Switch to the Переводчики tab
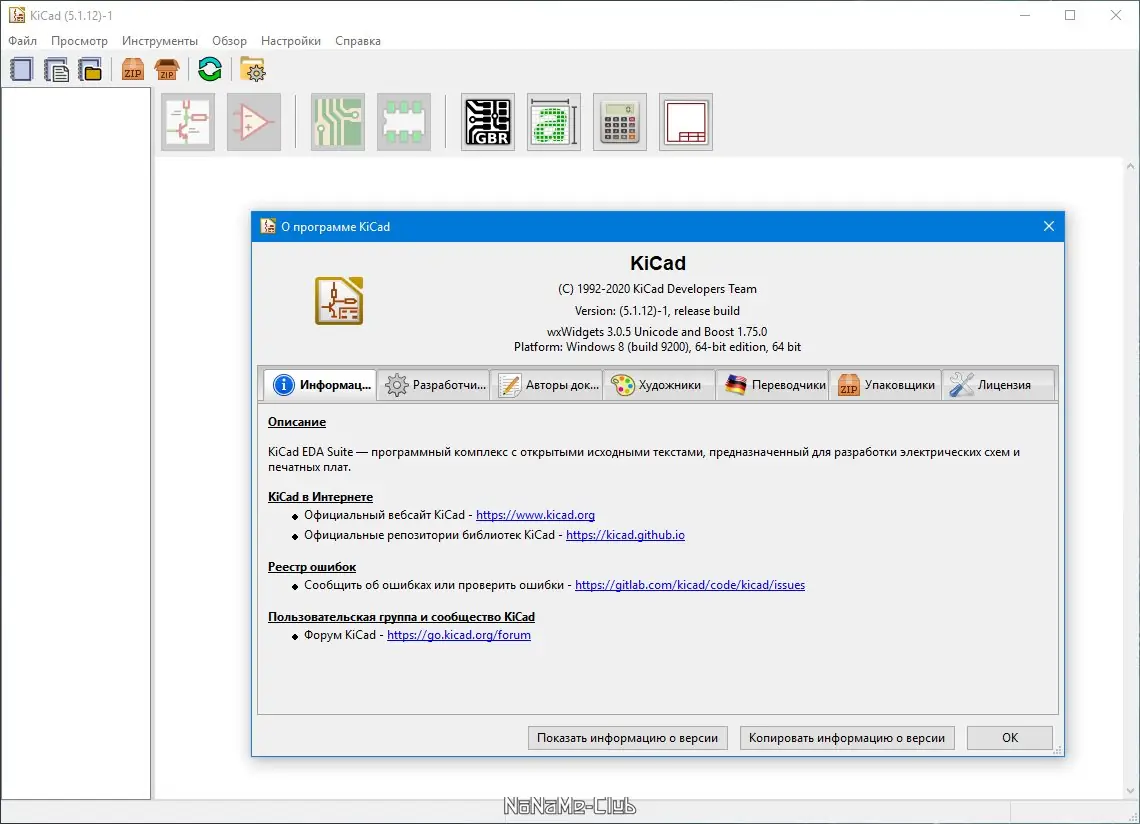Image resolution: width=1140 pixels, height=824 pixels. (773, 385)
